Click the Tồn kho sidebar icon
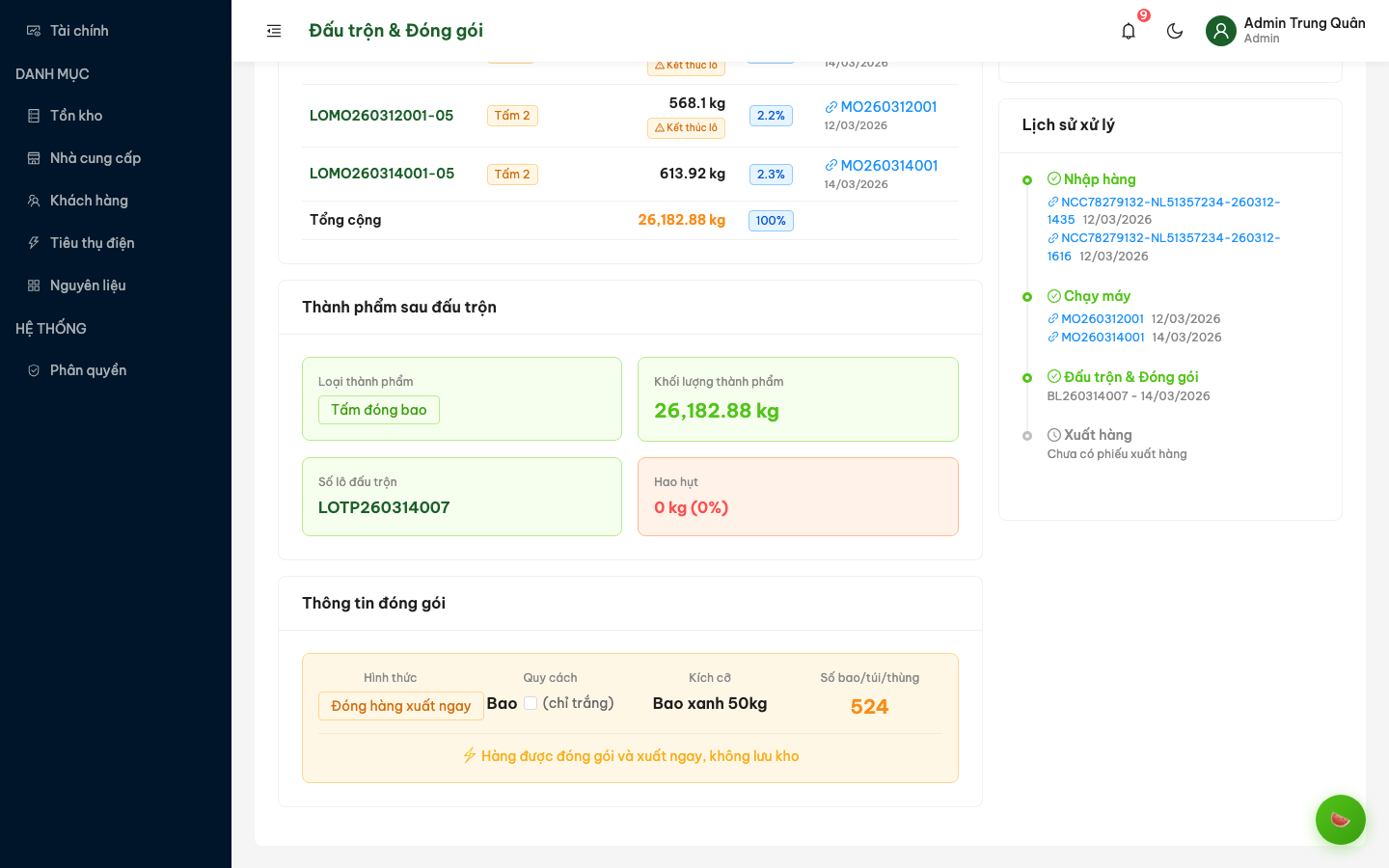The image size is (1389, 868). coord(34,116)
